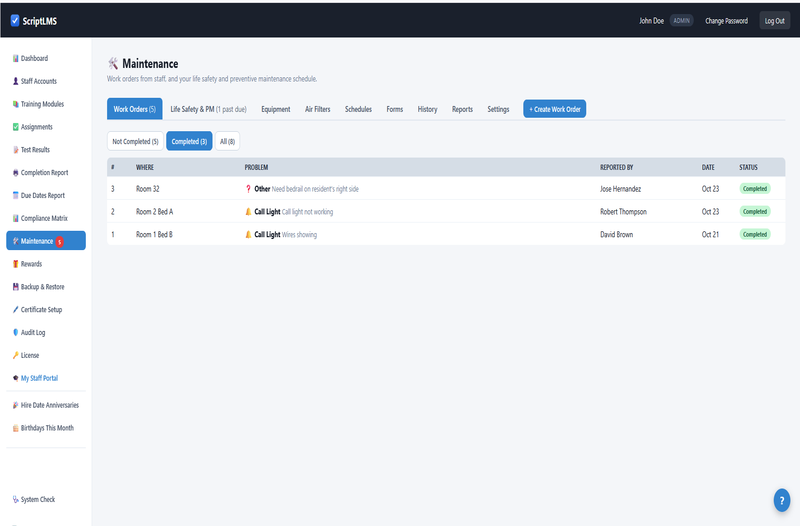800x526 pixels.
Task: Click the 'Jose Hernandez' reporter cell
Action: coord(620,189)
